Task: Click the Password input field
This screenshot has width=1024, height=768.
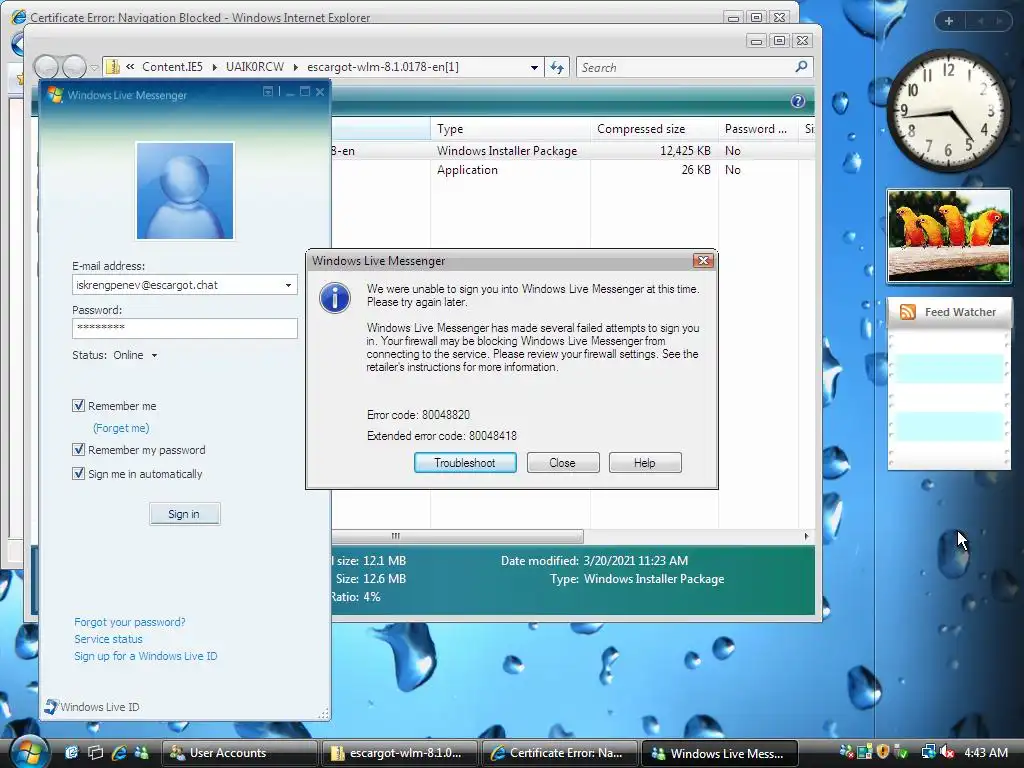Action: [x=185, y=328]
